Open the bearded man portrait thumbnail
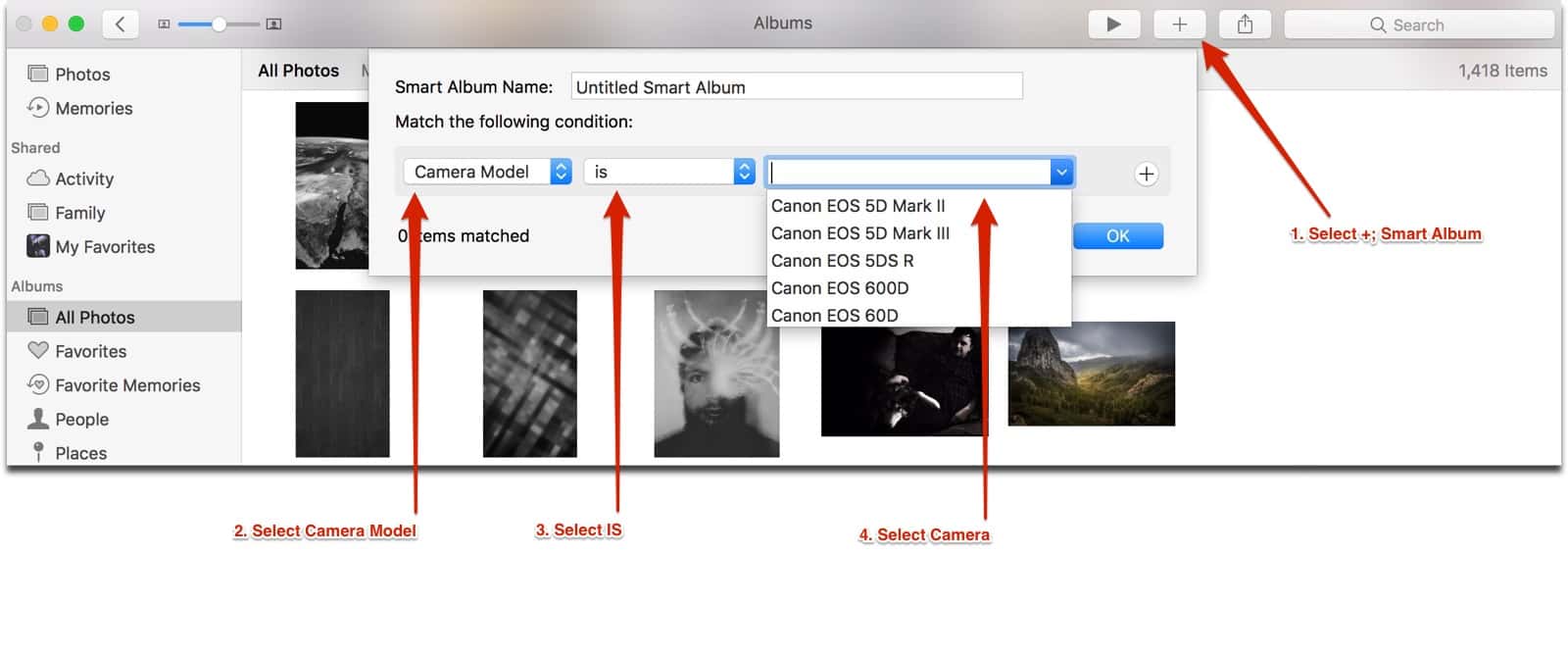This screenshot has width=1568, height=654. [716, 374]
